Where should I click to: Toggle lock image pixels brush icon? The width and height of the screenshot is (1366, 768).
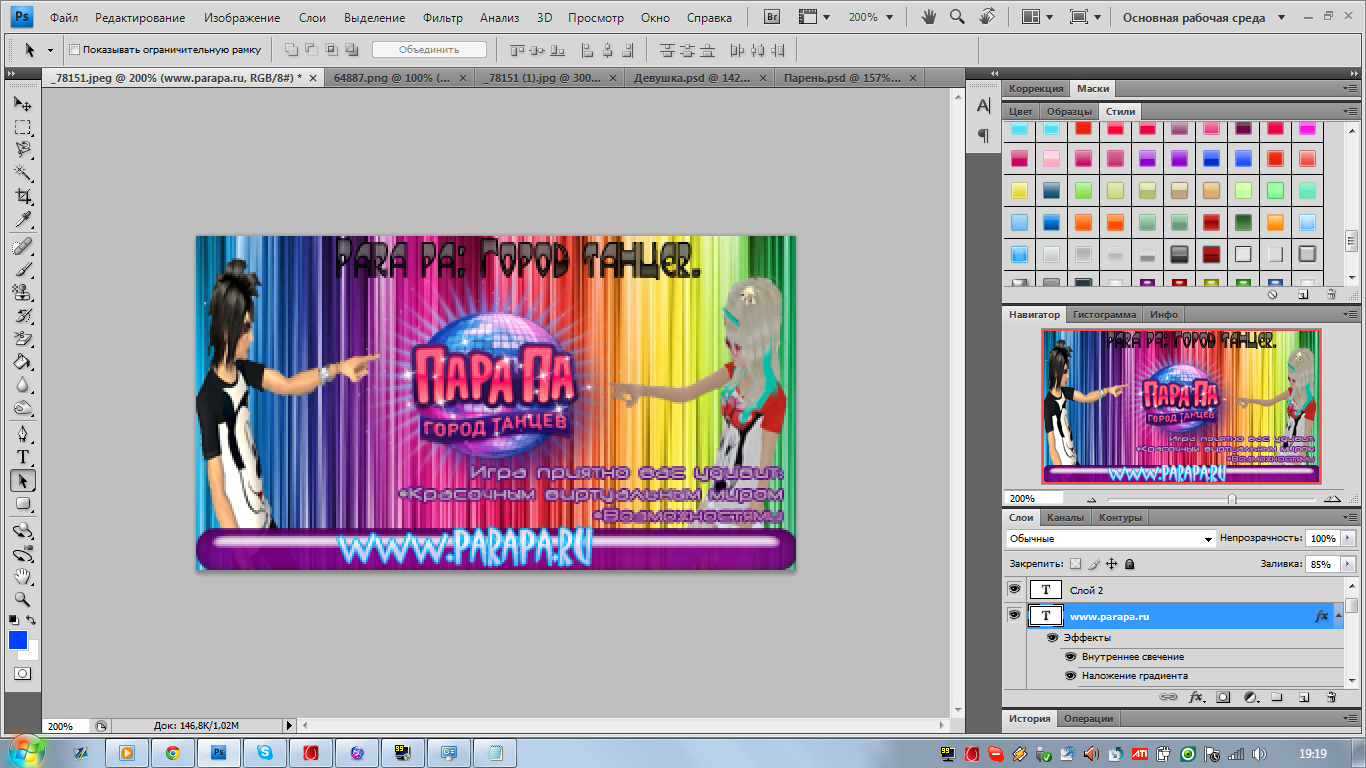coord(1093,564)
